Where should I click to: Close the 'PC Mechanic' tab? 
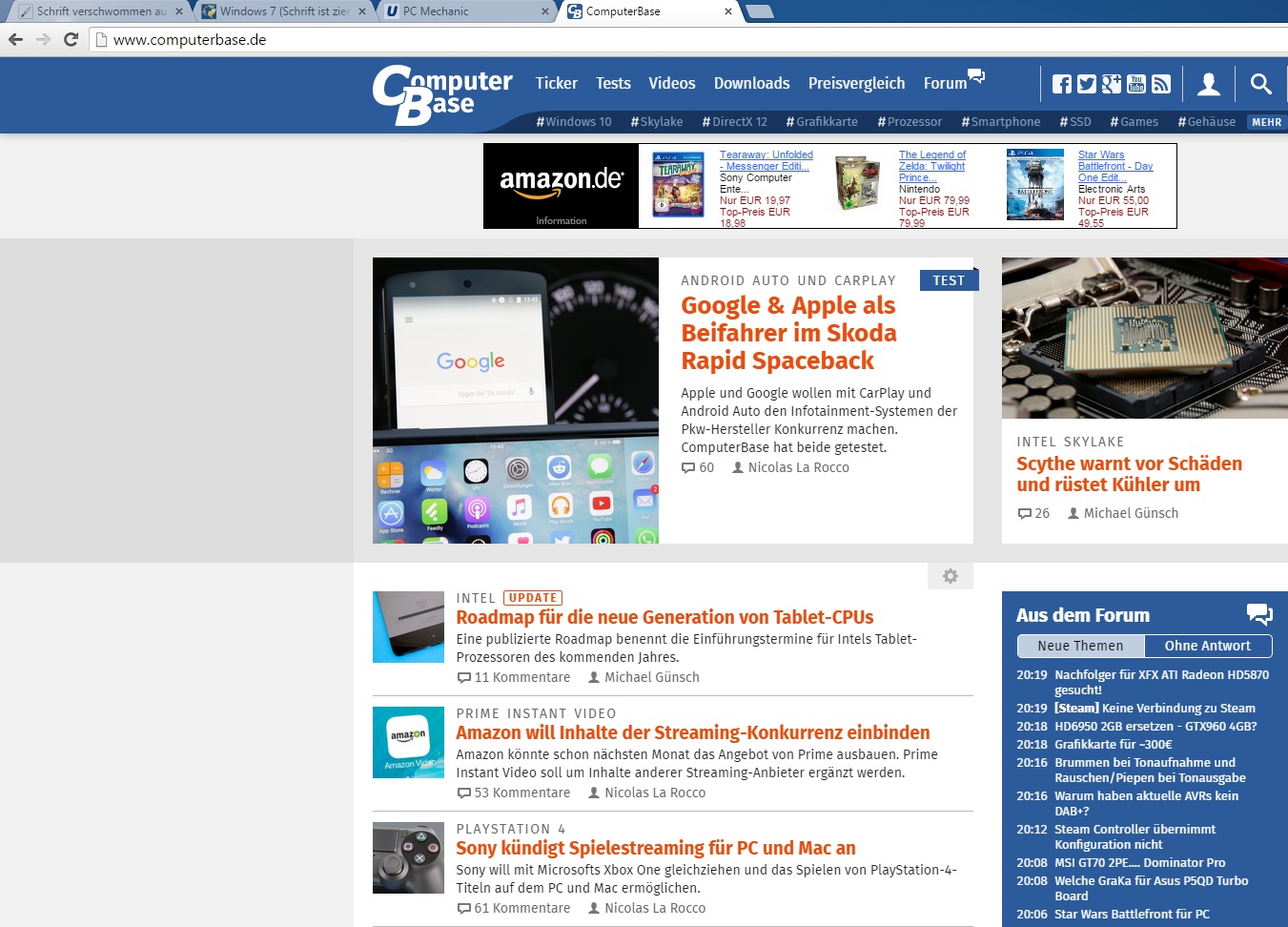pyautogui.click(x=544, y=11)
